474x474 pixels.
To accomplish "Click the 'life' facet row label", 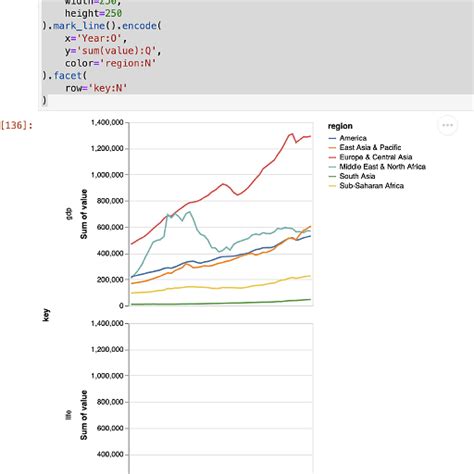I will pos(69,415).
